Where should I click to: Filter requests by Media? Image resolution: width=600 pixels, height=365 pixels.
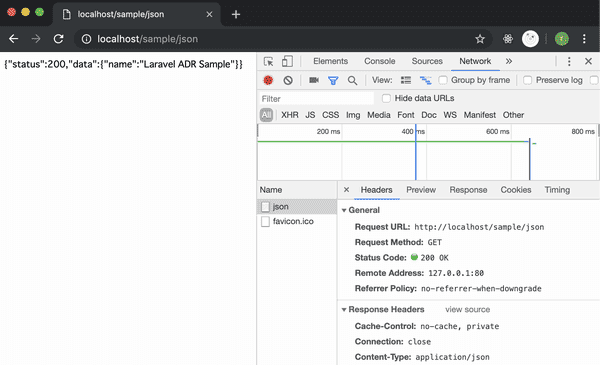pyautogui.click(x=379, y=115)
